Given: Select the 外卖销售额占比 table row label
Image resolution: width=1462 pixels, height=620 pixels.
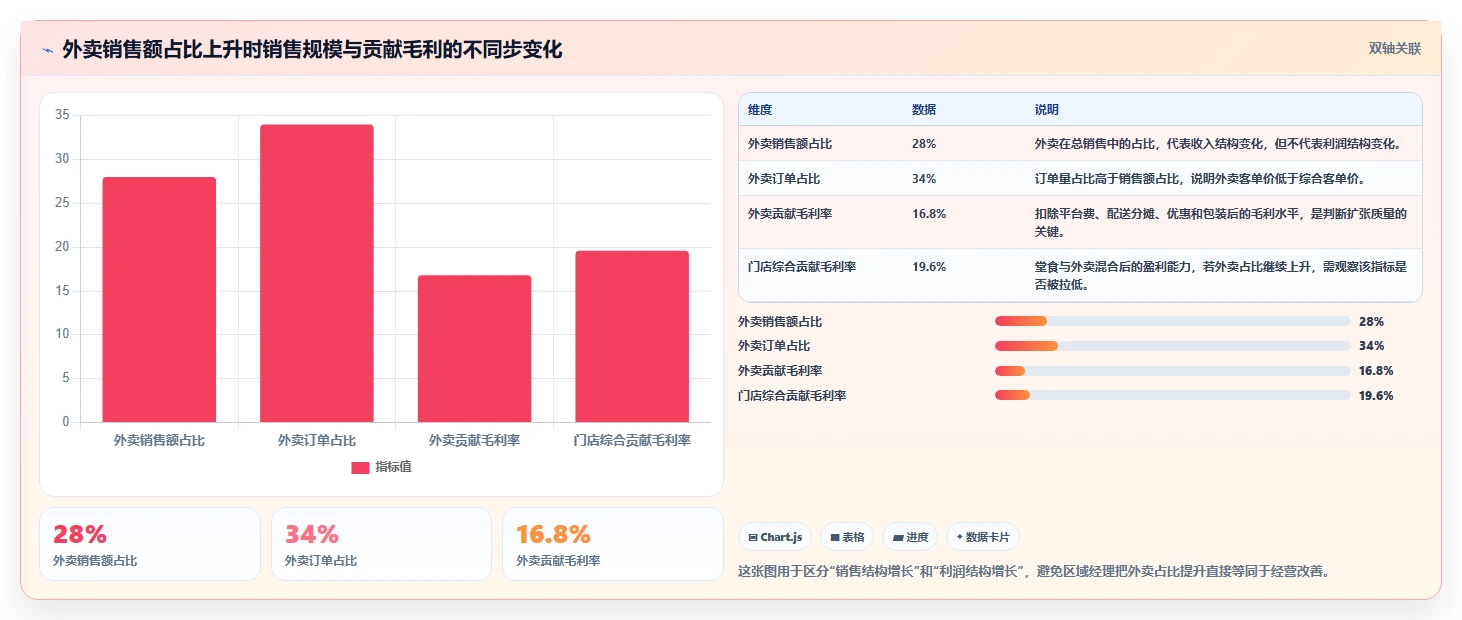Looking at the screenshot, I should [790, 144].
